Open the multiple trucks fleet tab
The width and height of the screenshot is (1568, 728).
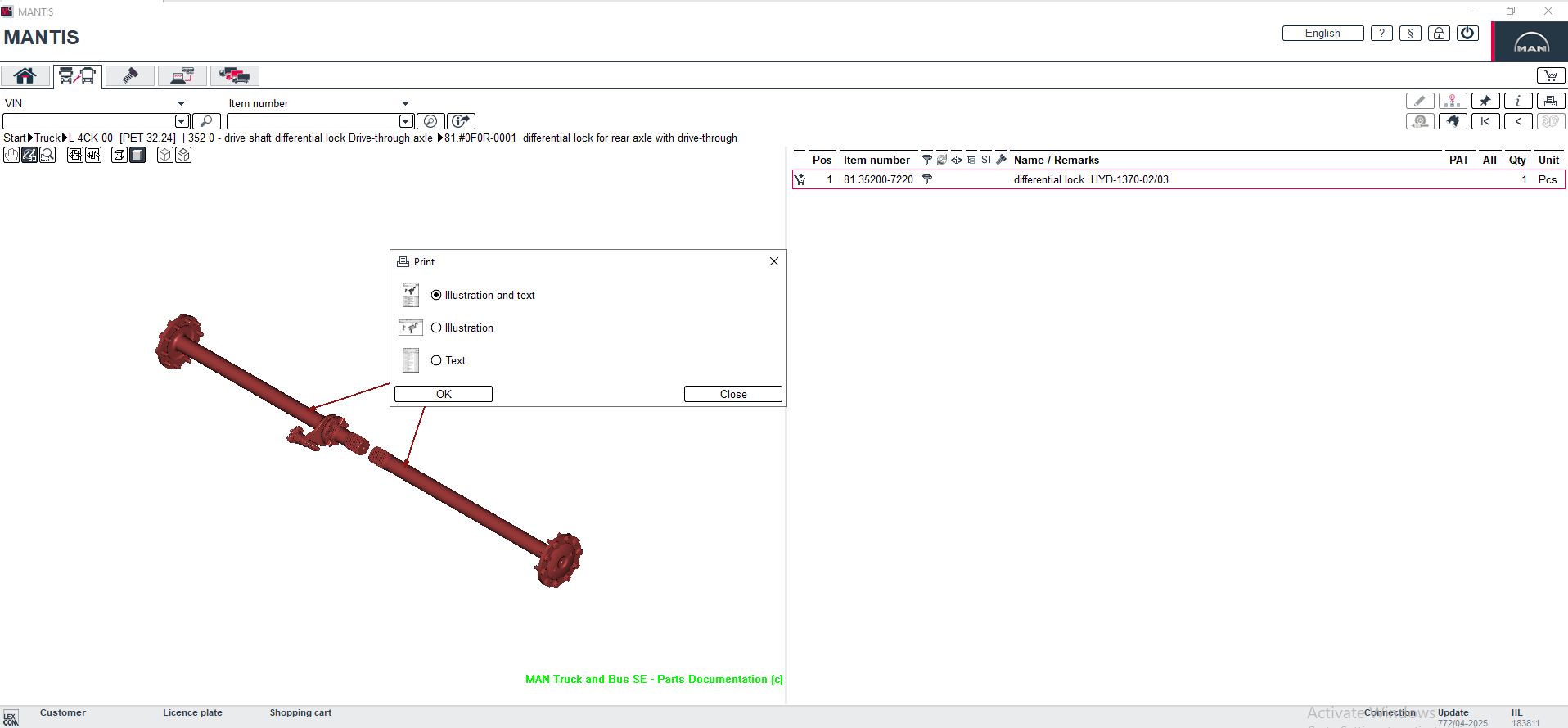[x=234, y=76]
